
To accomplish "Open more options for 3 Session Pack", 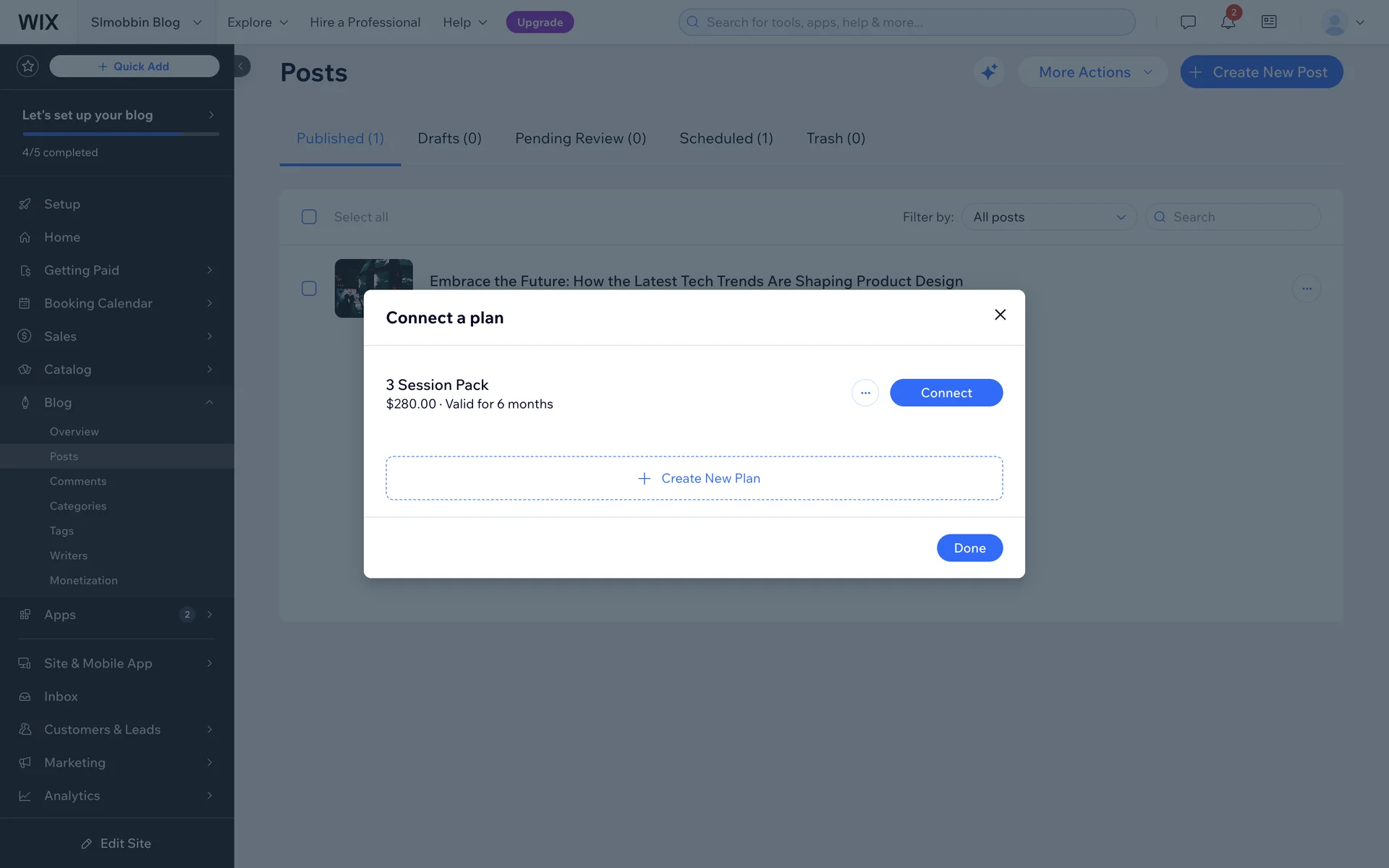I will pyautogui.click(x=865, y=393).
